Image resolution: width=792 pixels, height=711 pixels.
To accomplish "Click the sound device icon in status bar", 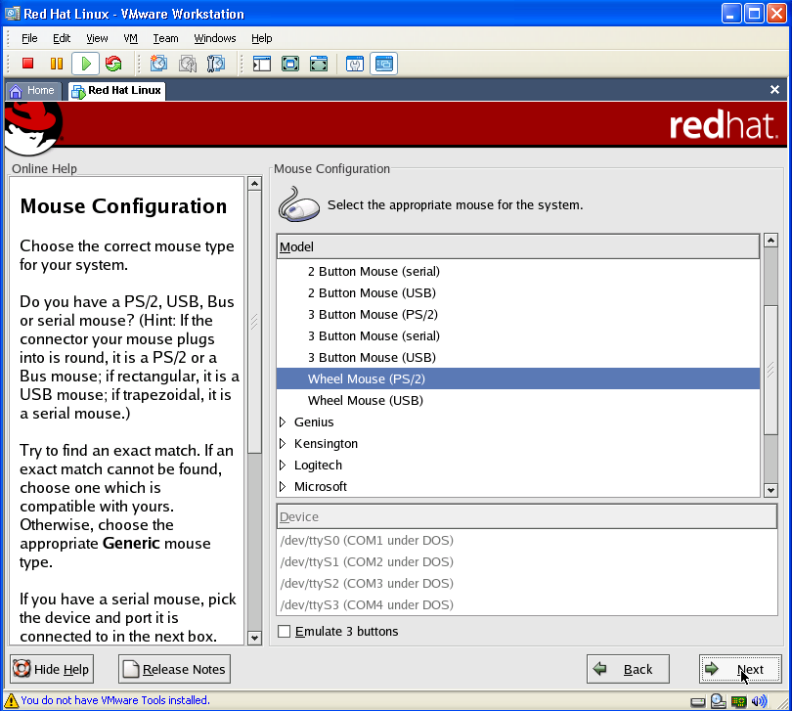I will pos(762,701).
